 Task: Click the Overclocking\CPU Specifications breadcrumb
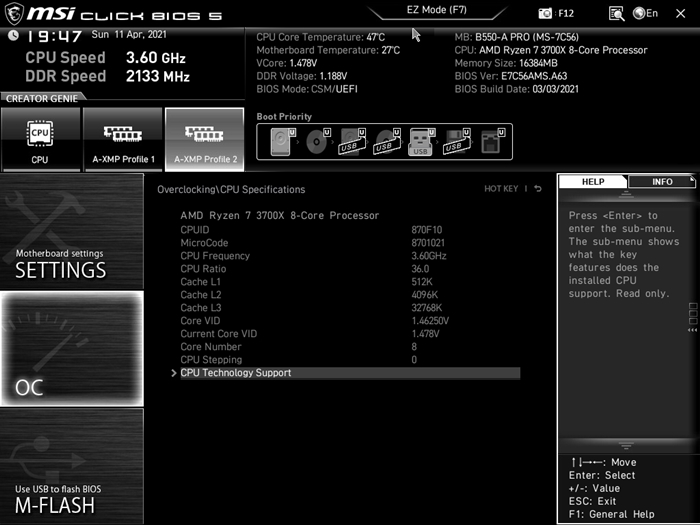[231, 189]
